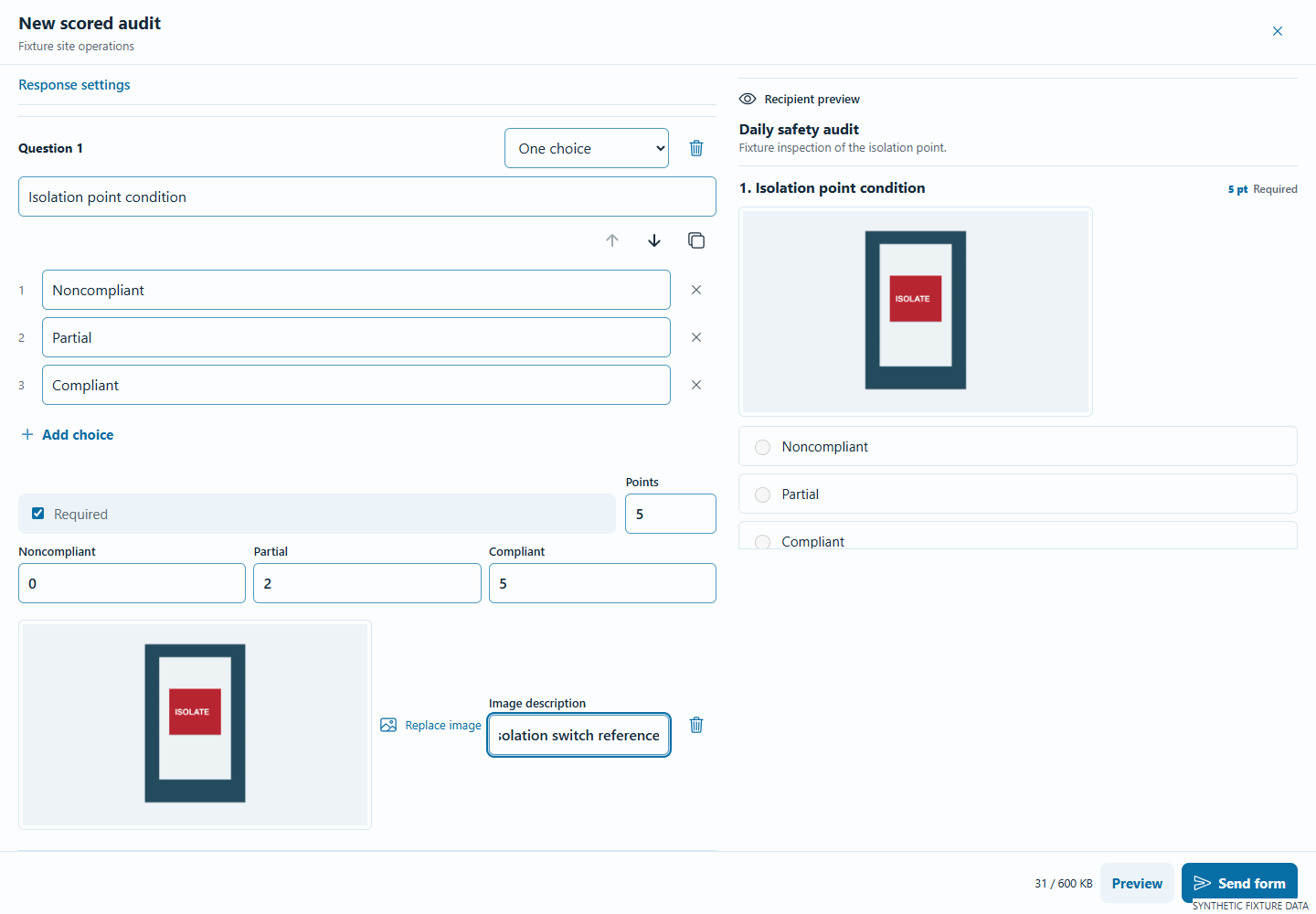Open Response settings section
The image size is (1316, 914).
point(74,85)
